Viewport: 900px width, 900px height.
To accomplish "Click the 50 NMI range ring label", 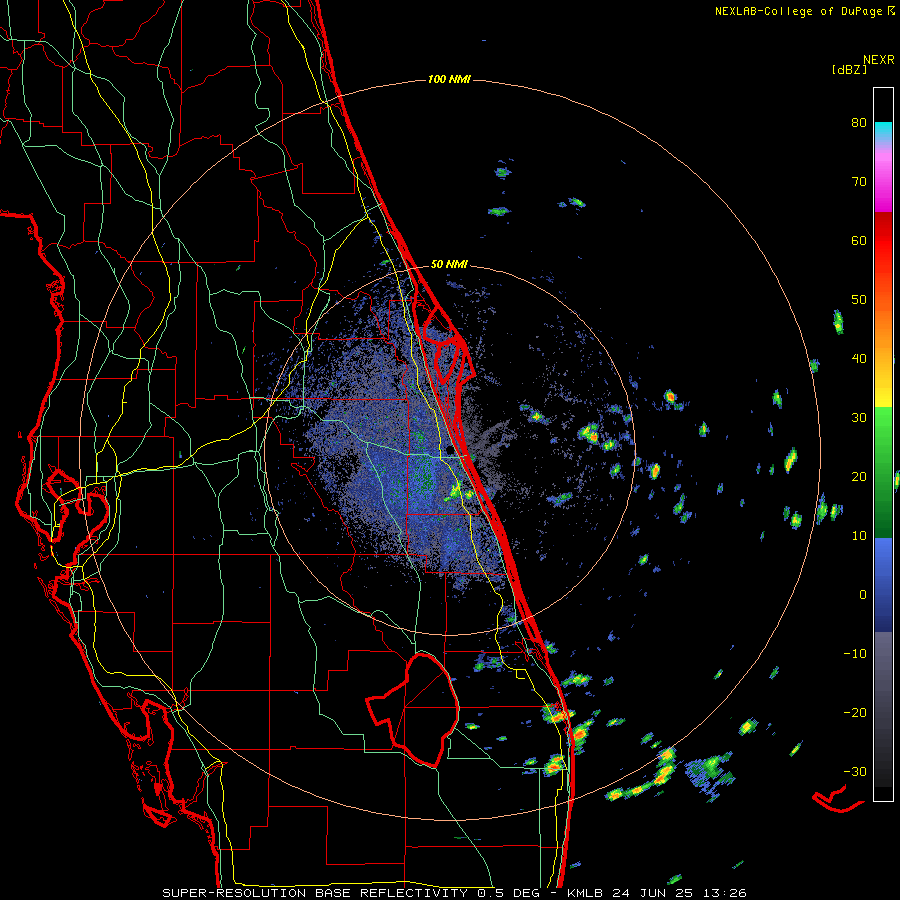I will 449,264.
